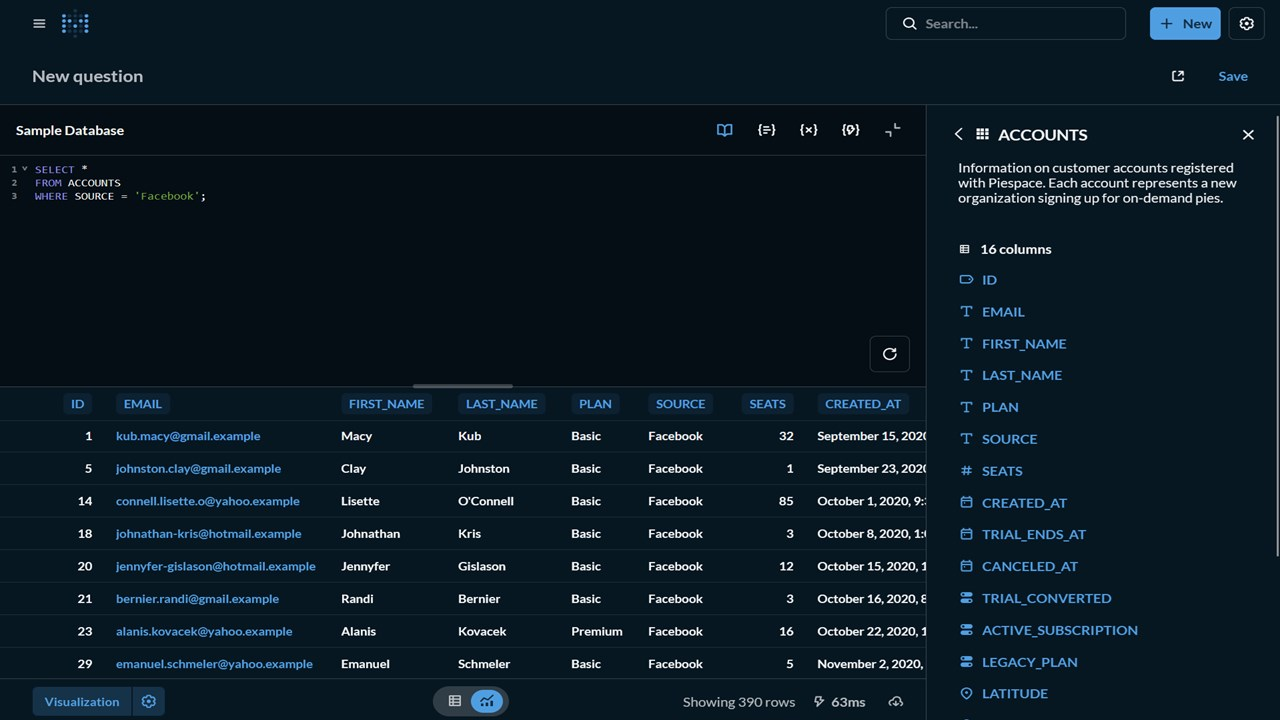Click inside the Search field
This screenshot has height=720, width=1280.
pos(1005,23)
